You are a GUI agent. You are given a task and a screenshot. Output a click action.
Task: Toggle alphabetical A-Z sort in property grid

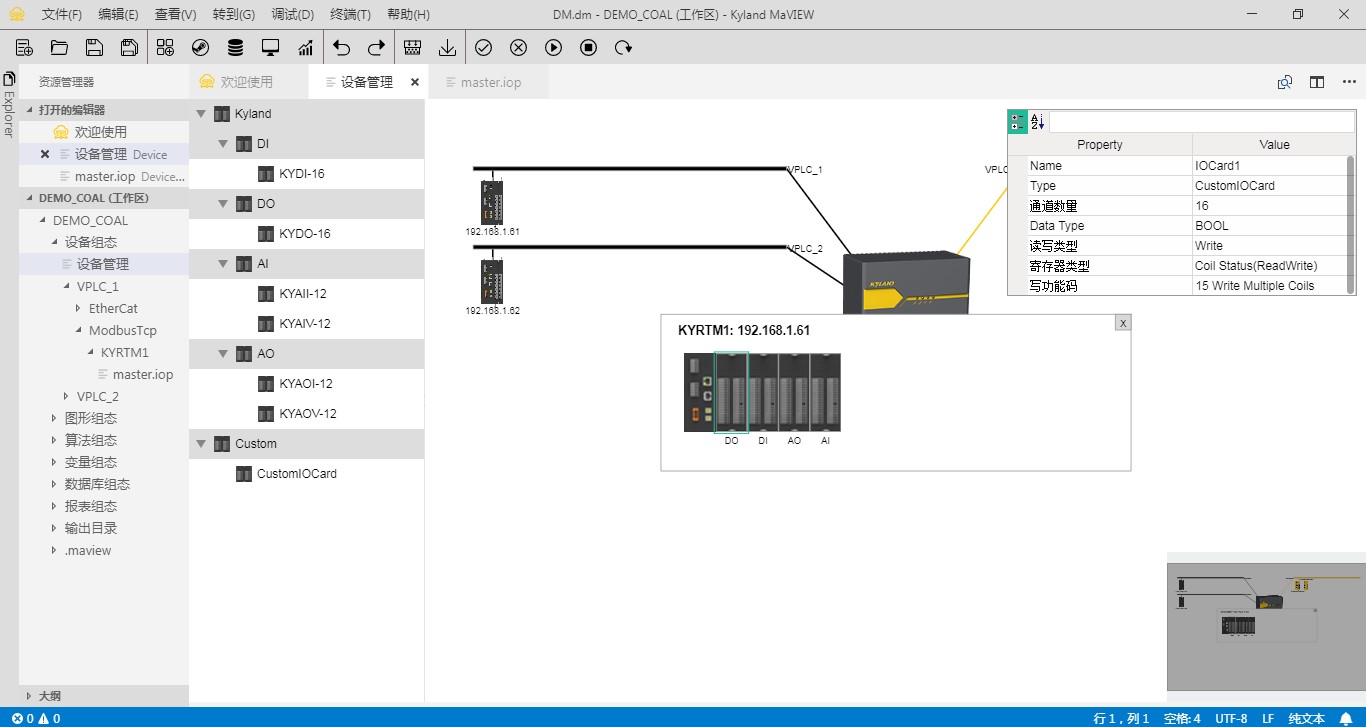pos(1037,121)
